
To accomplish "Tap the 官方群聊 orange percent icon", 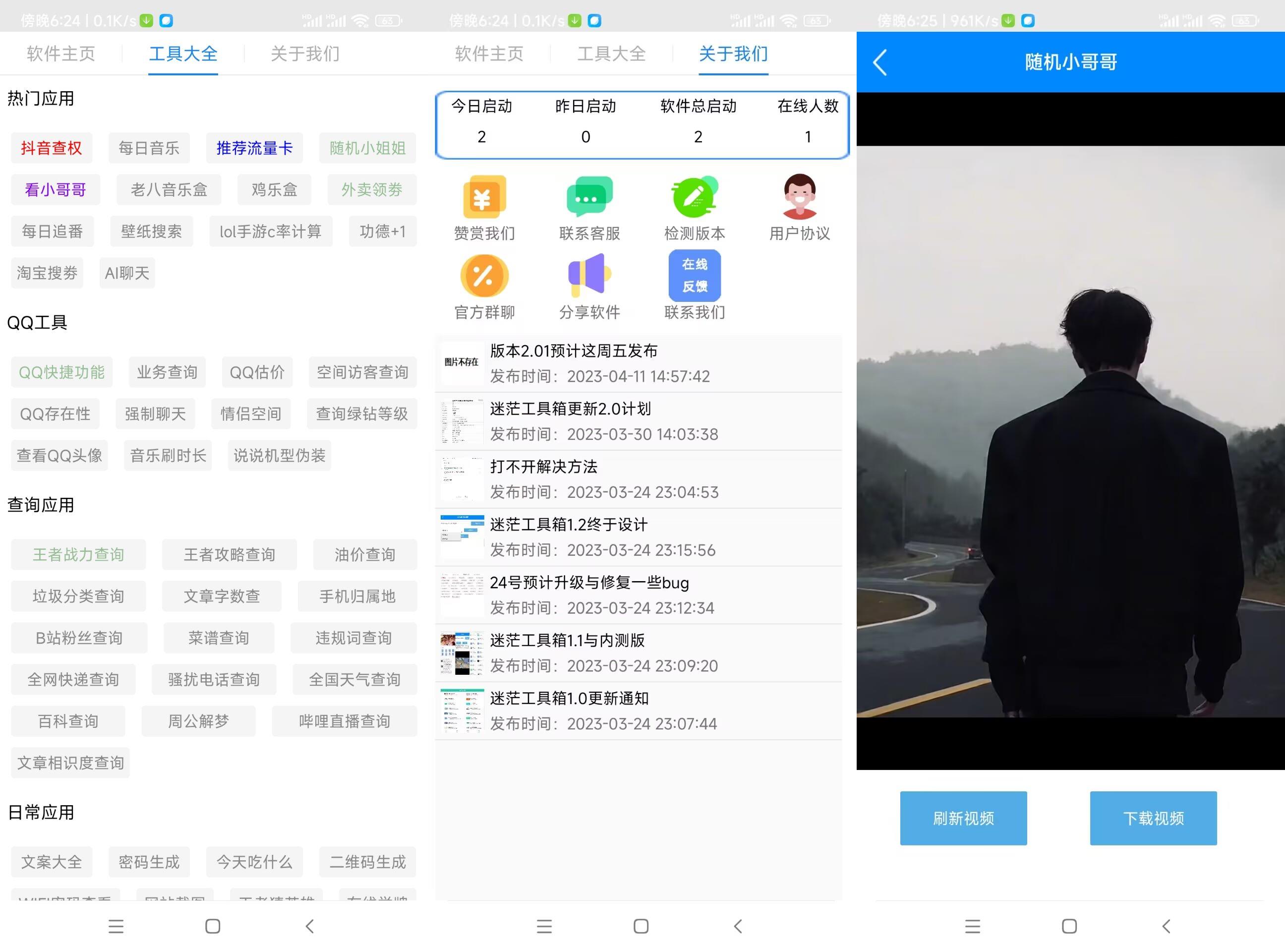I will coord(484,276).
